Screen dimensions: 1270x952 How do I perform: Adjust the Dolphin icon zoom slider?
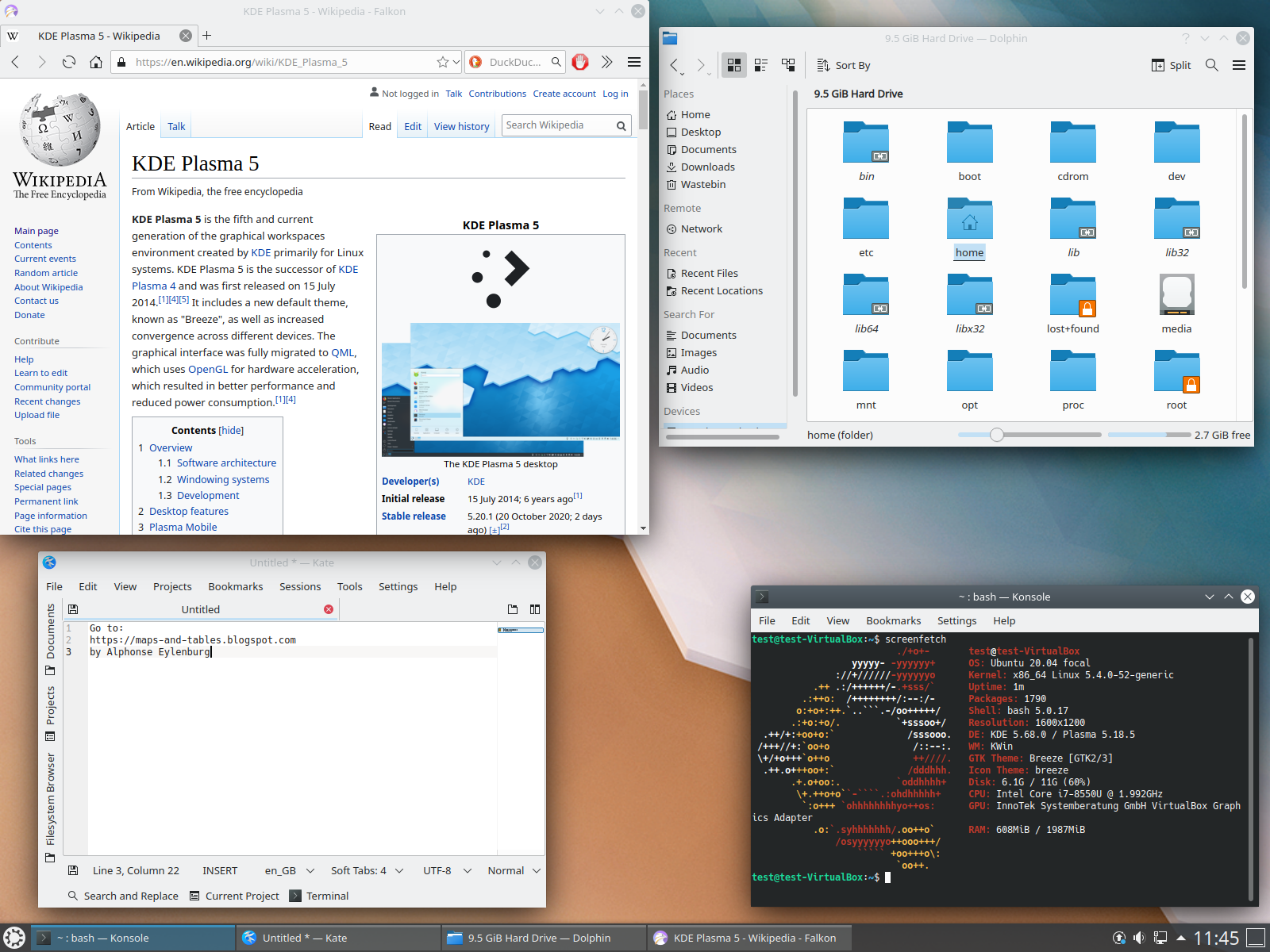[997, 435]
